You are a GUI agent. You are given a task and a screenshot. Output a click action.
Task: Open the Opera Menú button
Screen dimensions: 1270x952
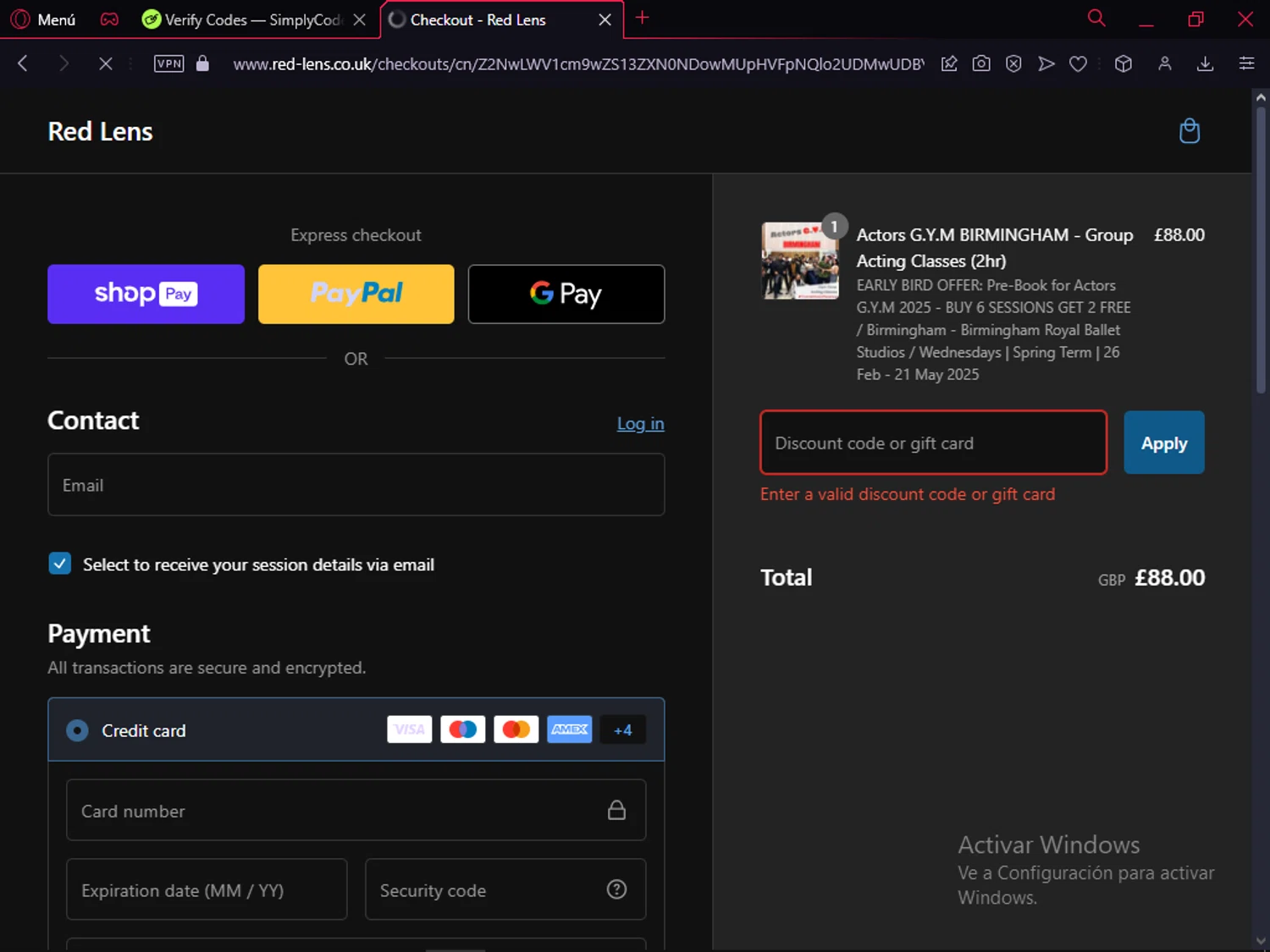click(42, 19)
